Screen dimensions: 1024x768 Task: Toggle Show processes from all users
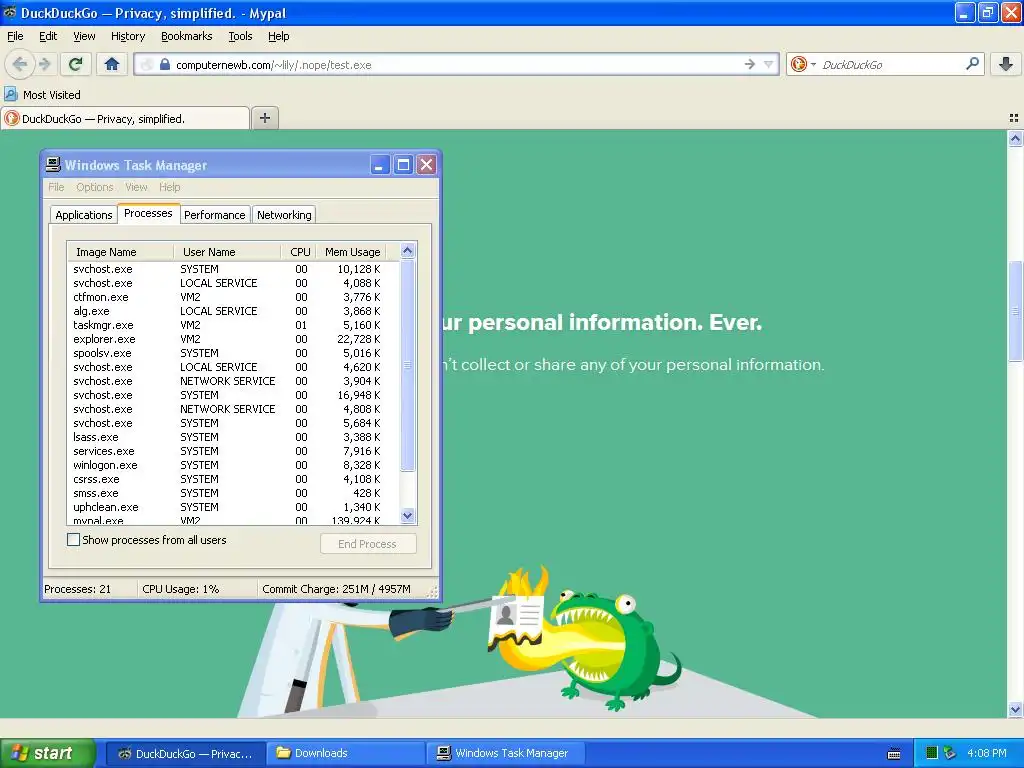[x=74, y=540]
